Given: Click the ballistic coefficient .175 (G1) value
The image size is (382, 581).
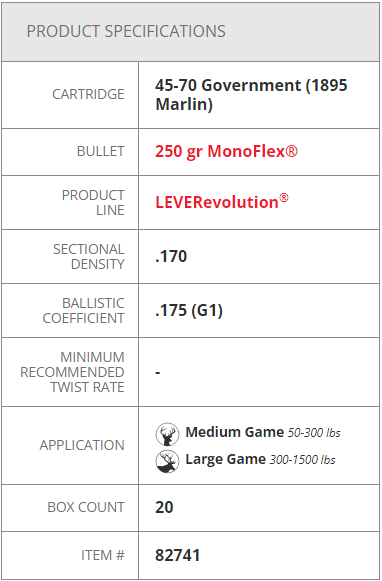Looking at the screenshot, I should point(189,311).
